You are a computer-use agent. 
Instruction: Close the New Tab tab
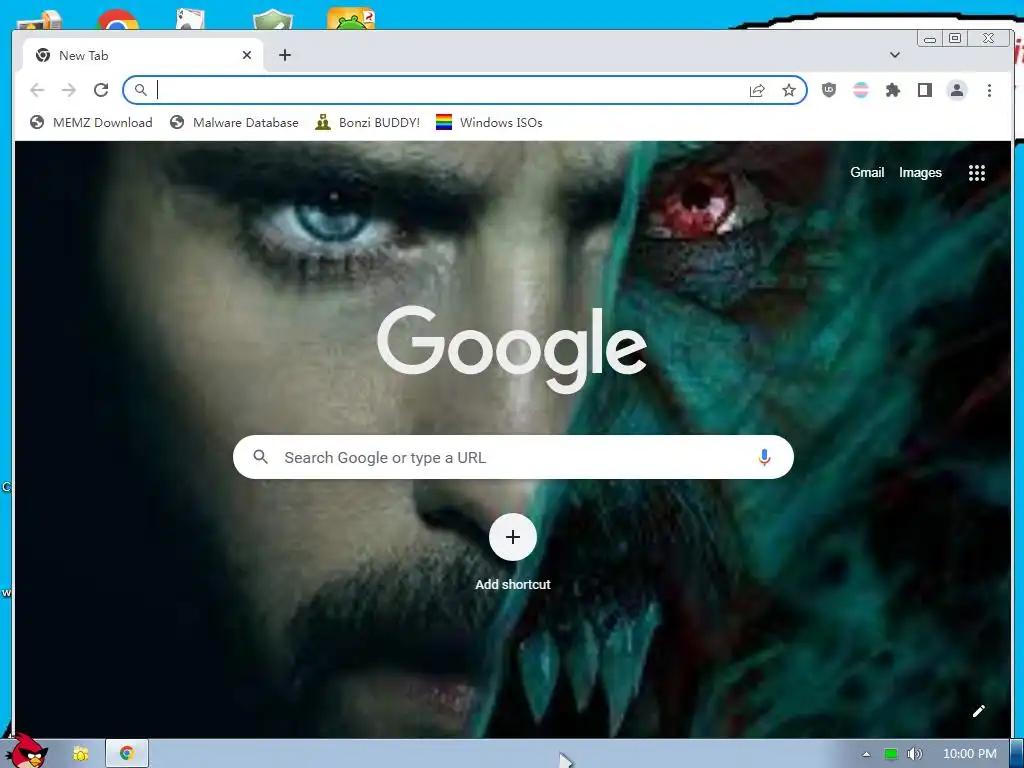pos(247,55)
